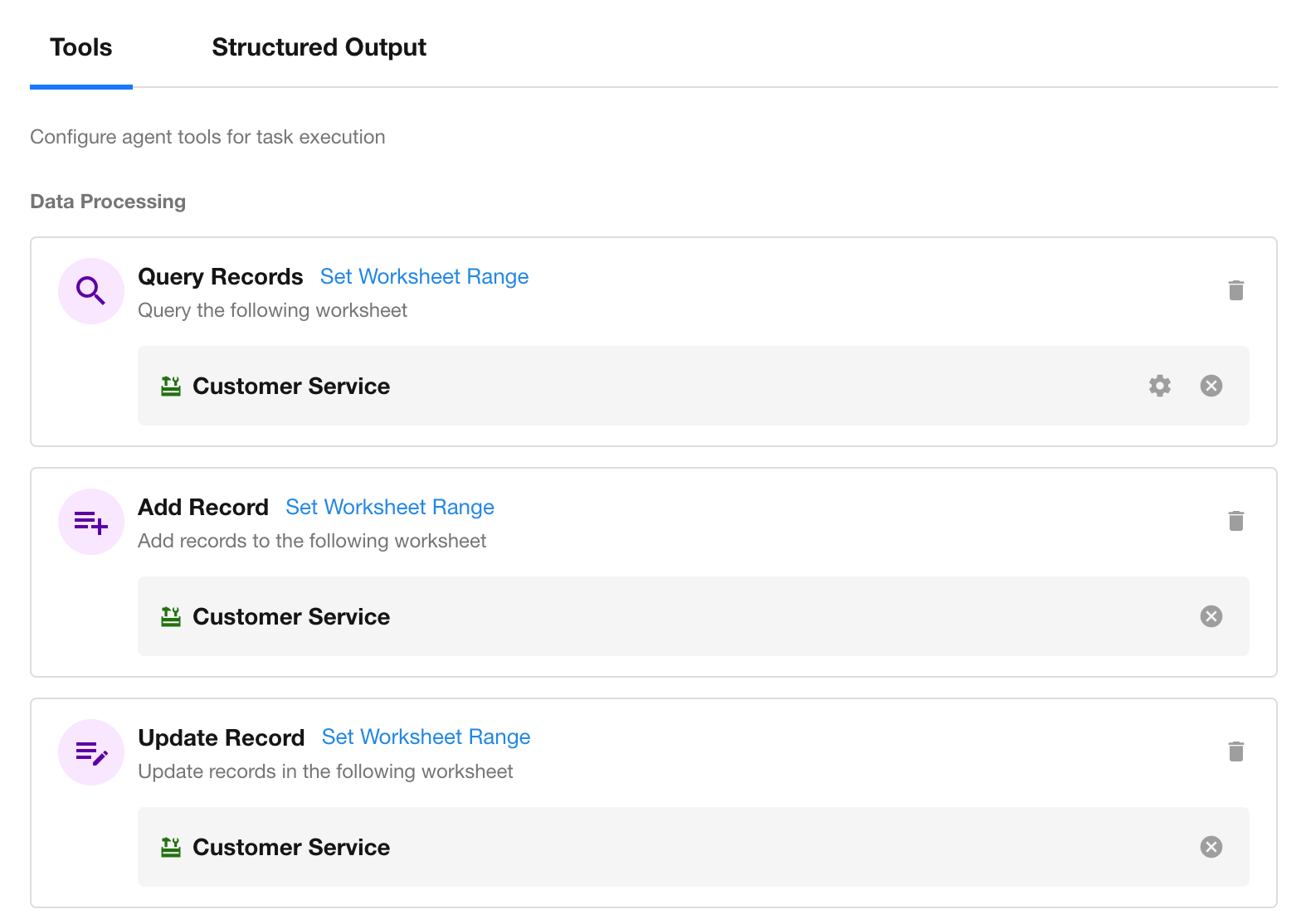Click the Update Record title

(x=221, y=737)
